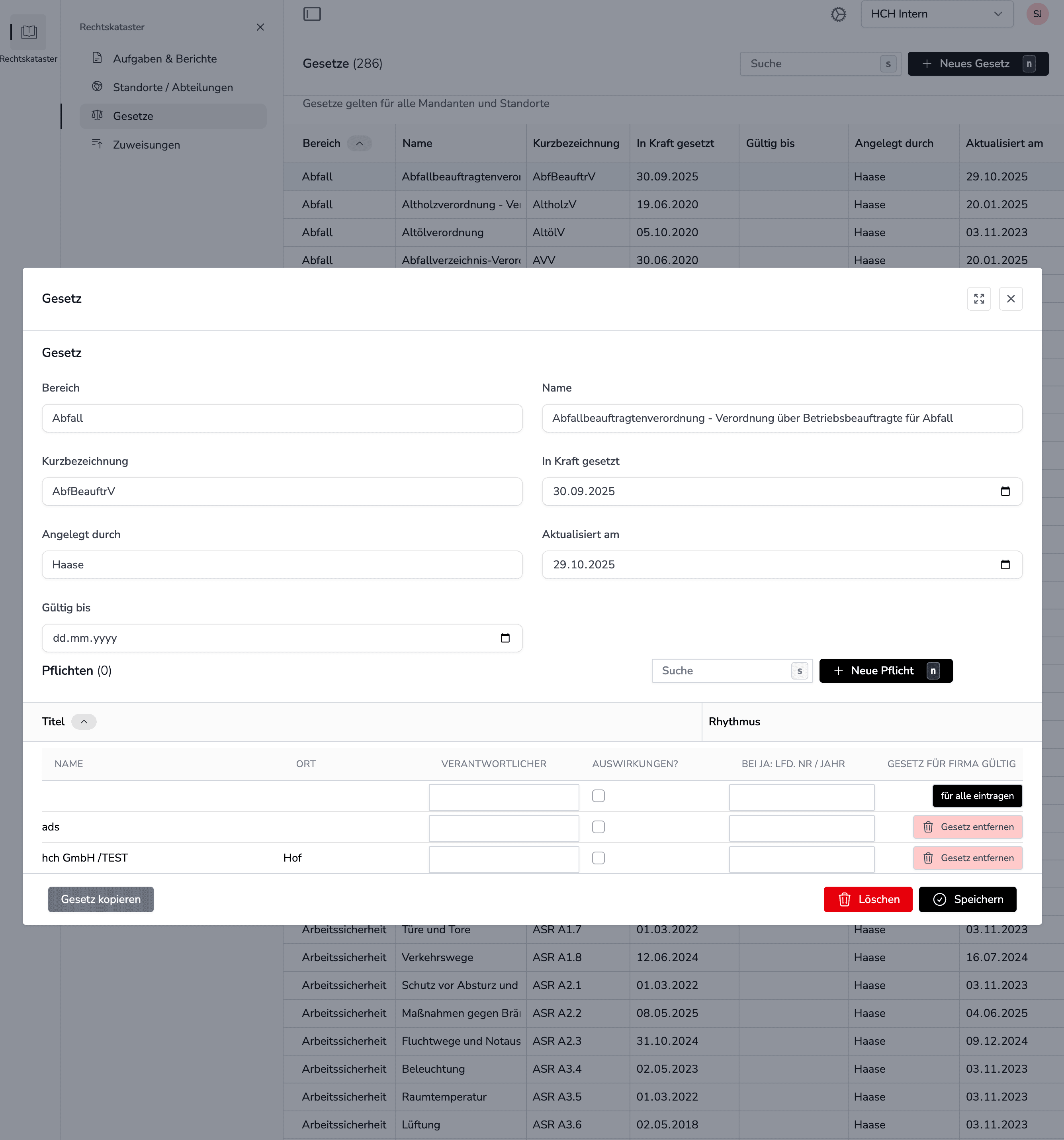Click the plus icon on Neue Pflicht
Viewport: 1064px width, 1140px height.
[838, 671]
